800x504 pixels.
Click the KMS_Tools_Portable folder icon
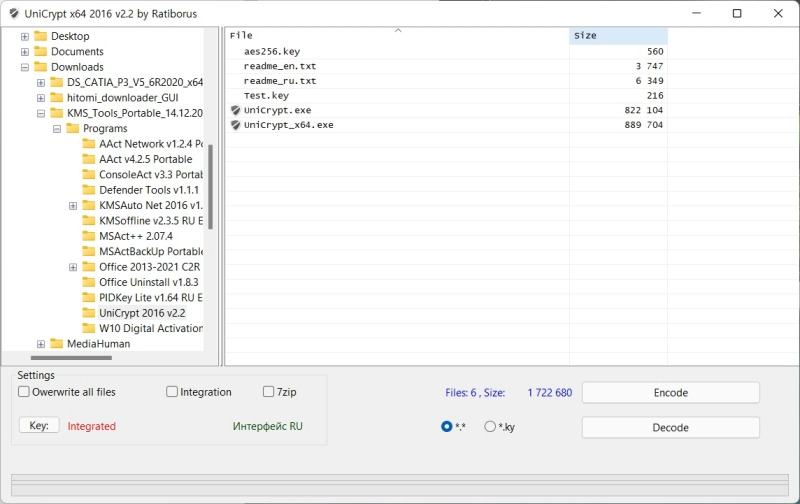57,113
